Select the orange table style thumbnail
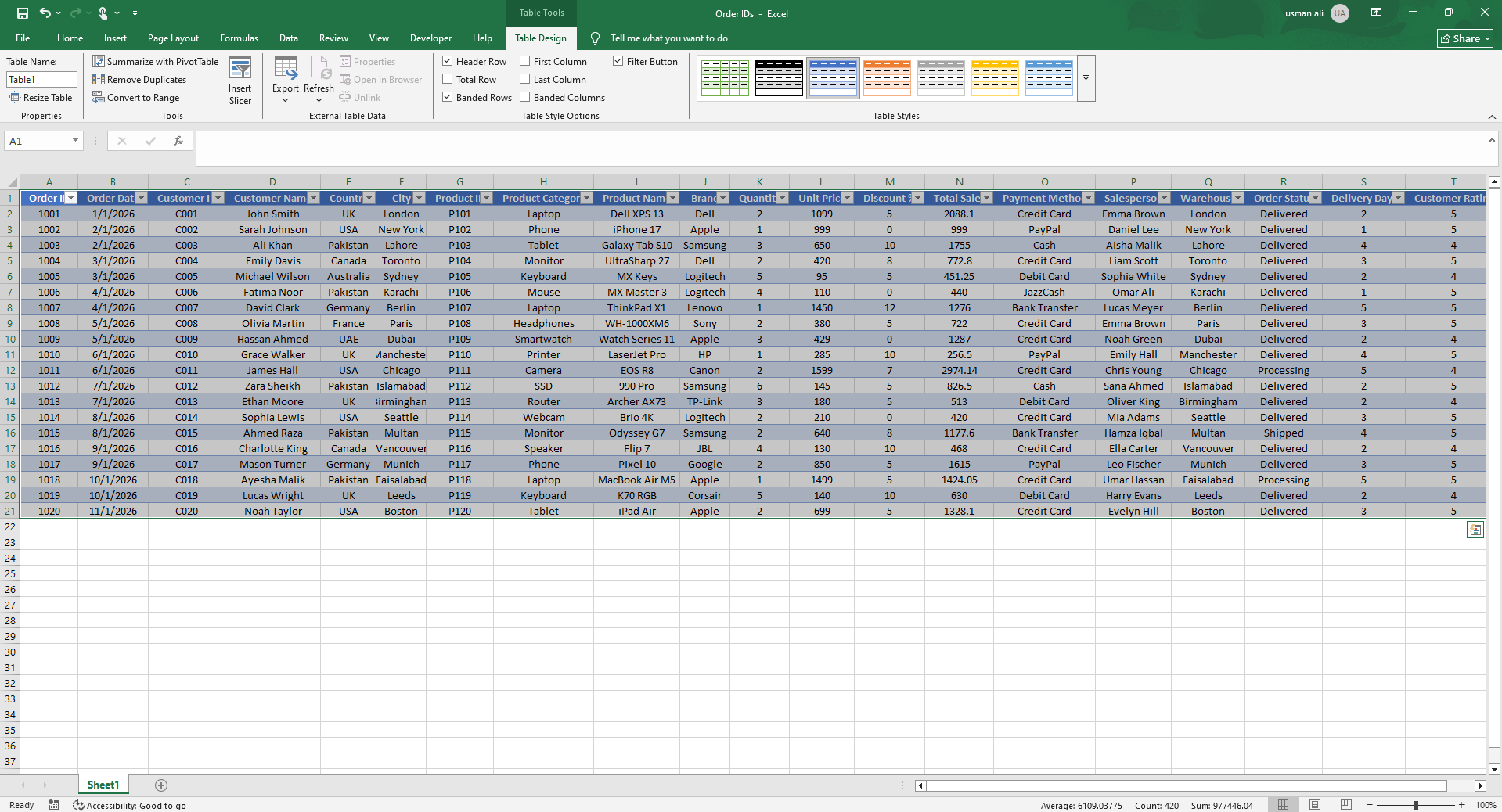 (x=887, y=78)
